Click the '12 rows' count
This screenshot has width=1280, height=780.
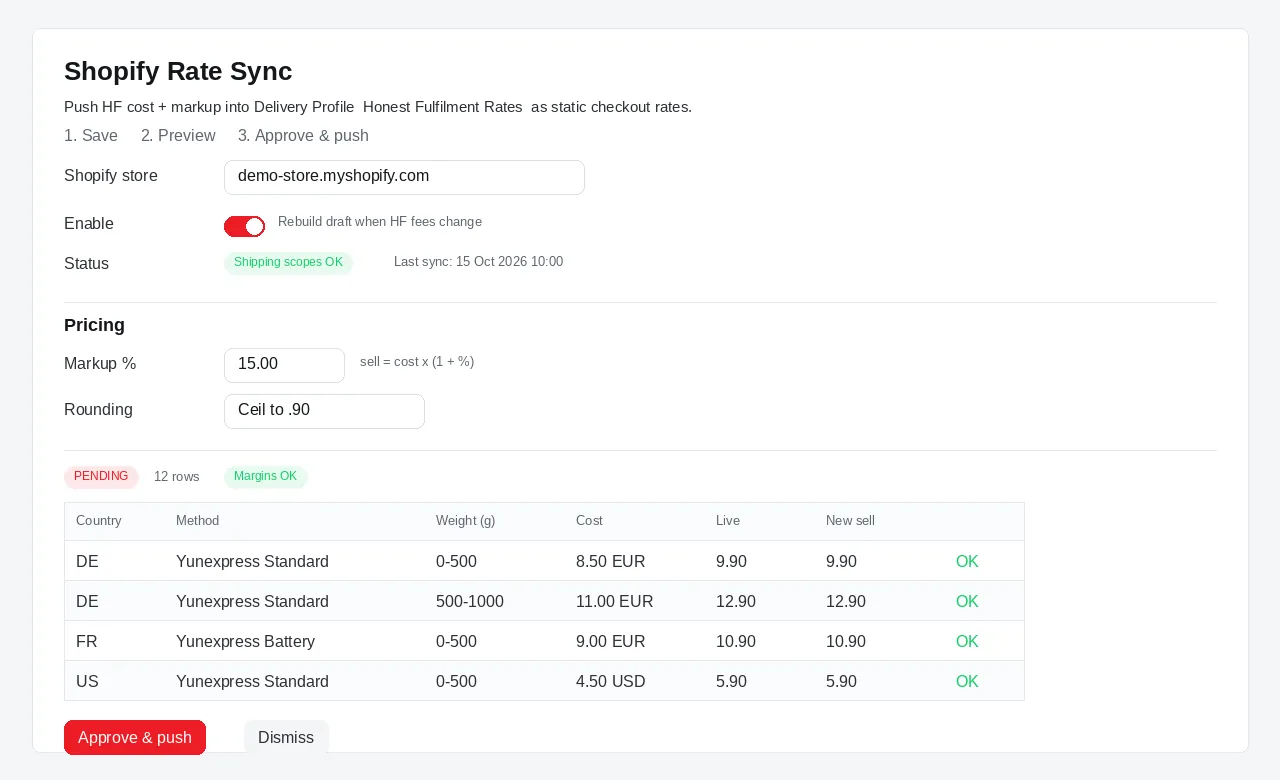177,477
